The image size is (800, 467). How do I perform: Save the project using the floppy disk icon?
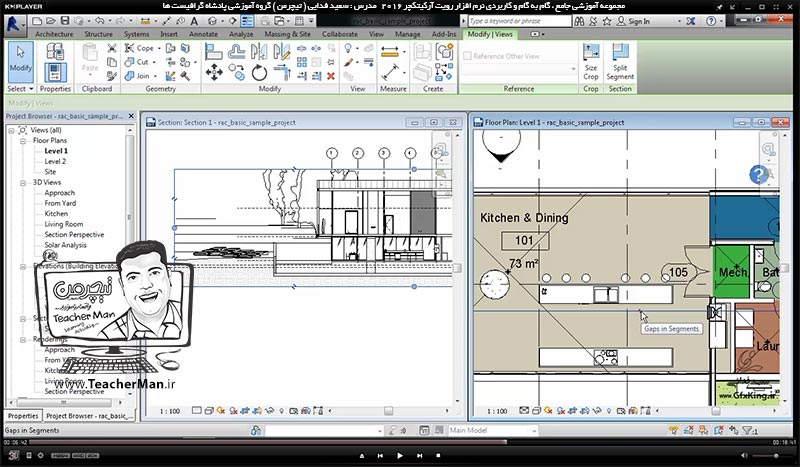pos(65,21)
